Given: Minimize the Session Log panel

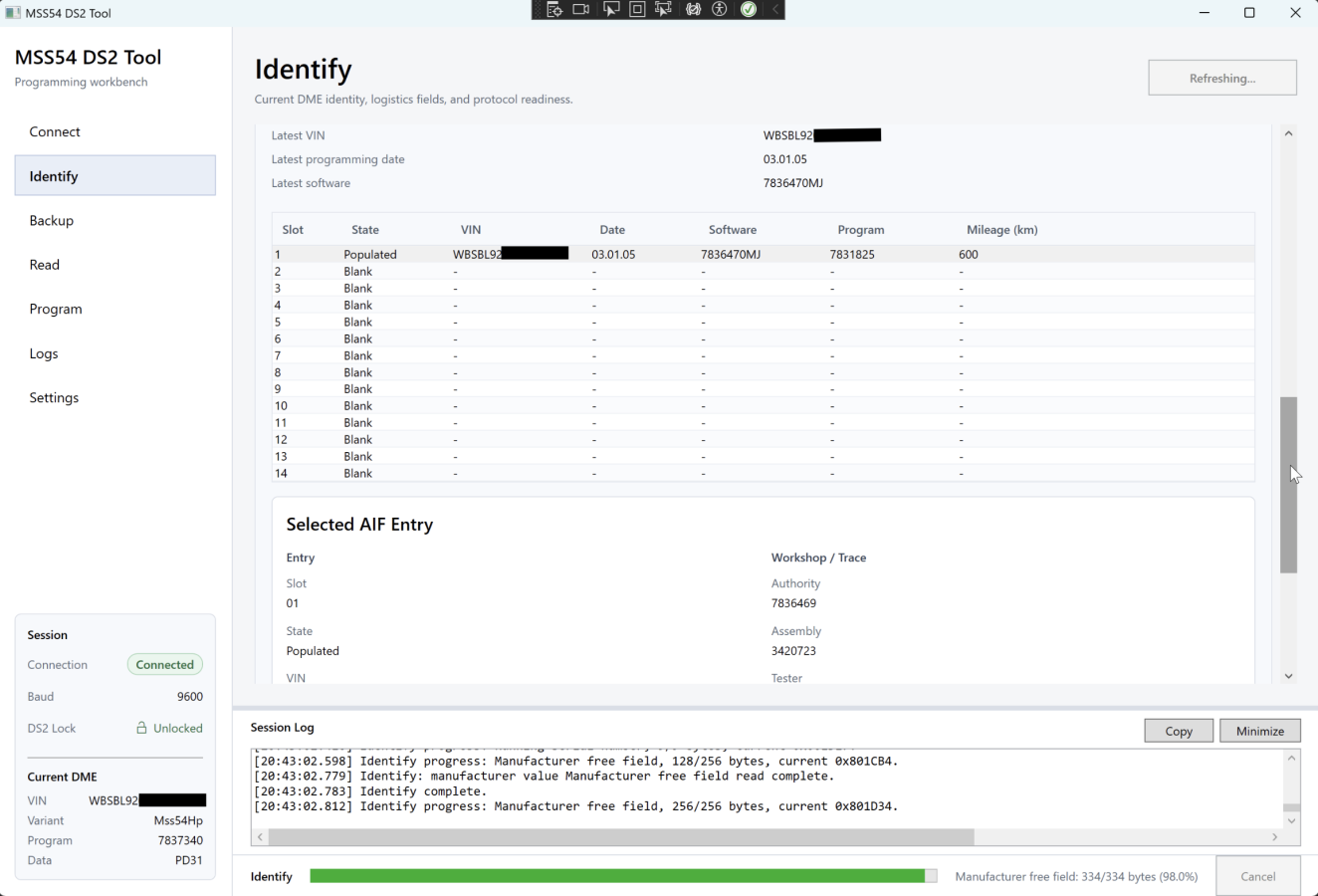Looking at the screenshot, I should tap(1259, 731).
